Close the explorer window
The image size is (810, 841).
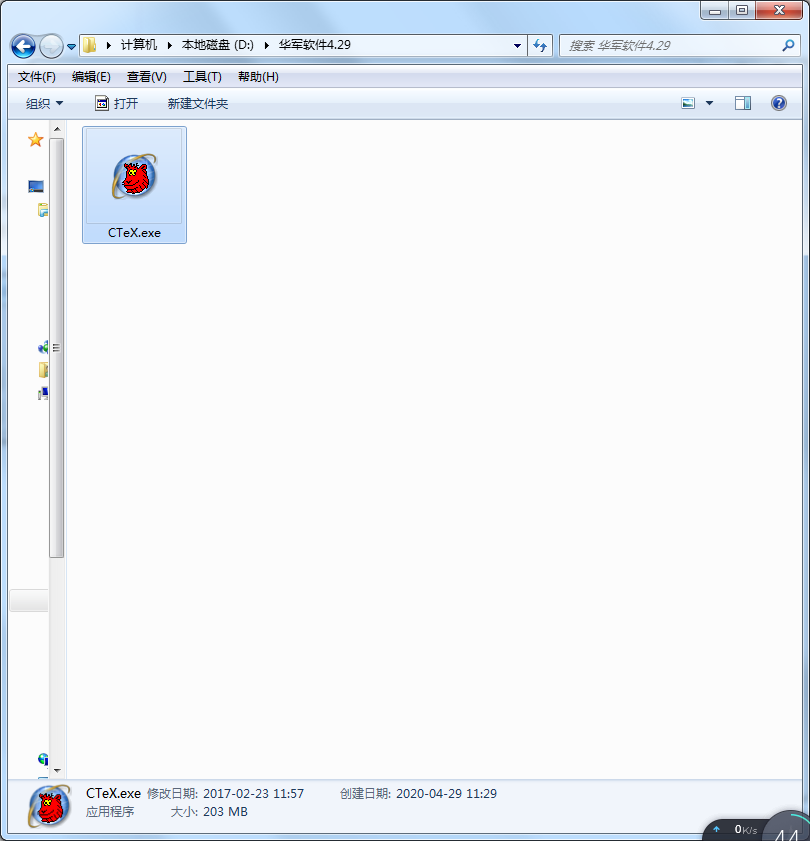pos(779,10)
